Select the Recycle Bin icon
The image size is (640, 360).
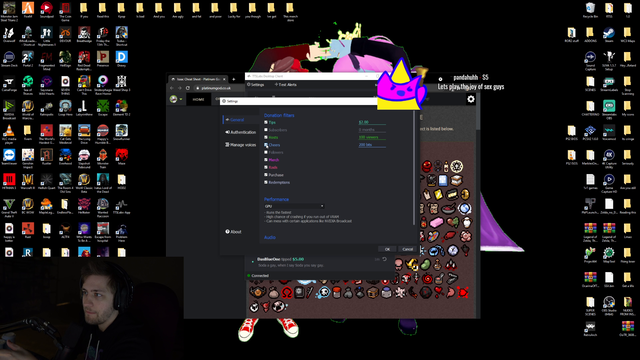click(590, 10)
